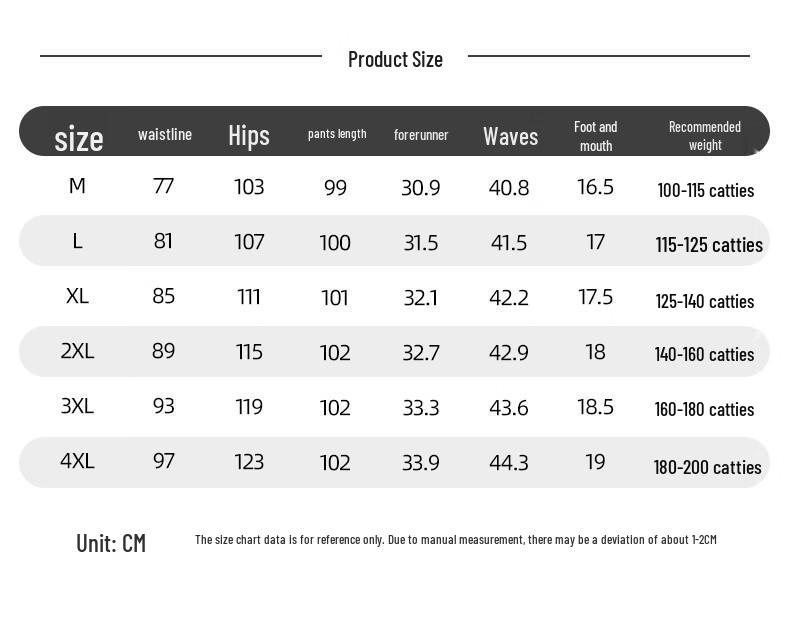Click the Hips column header
Viewport: 790px width, 623px height.
click(249, 135)
